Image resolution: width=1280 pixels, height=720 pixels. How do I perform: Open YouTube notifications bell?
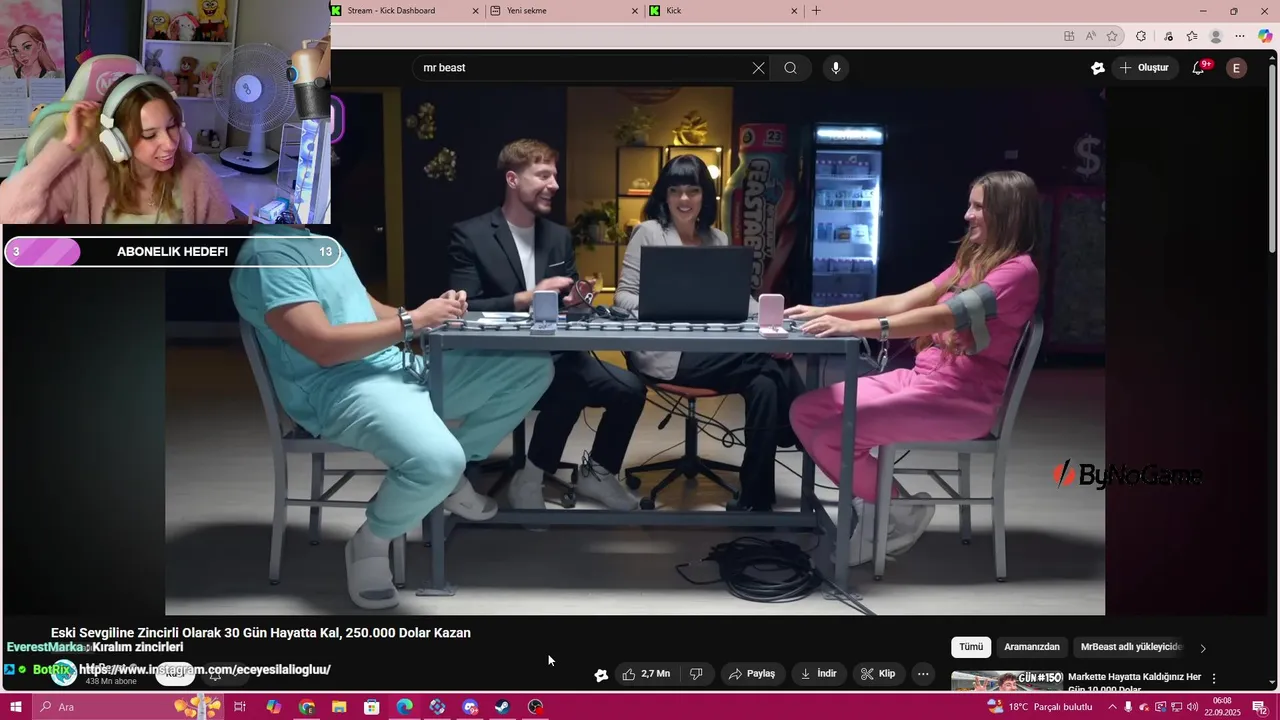(1199, 68)
